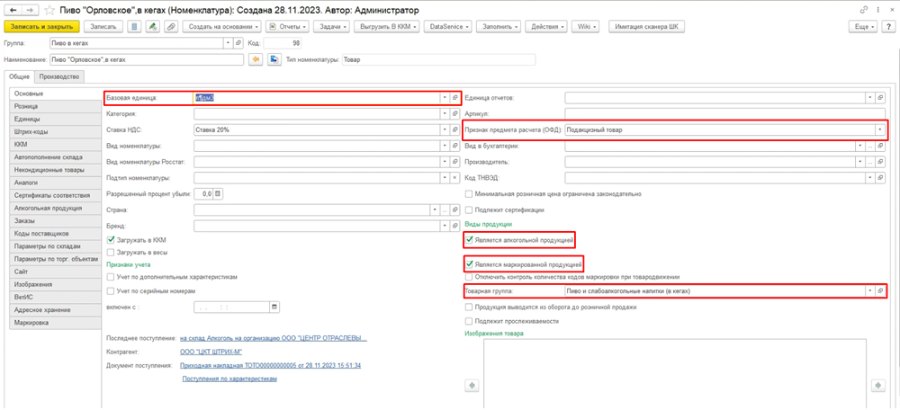Viewport: 900px width, 410px height.
Task: Open Маркировка section in sidebar
Action: click(56, 323)
